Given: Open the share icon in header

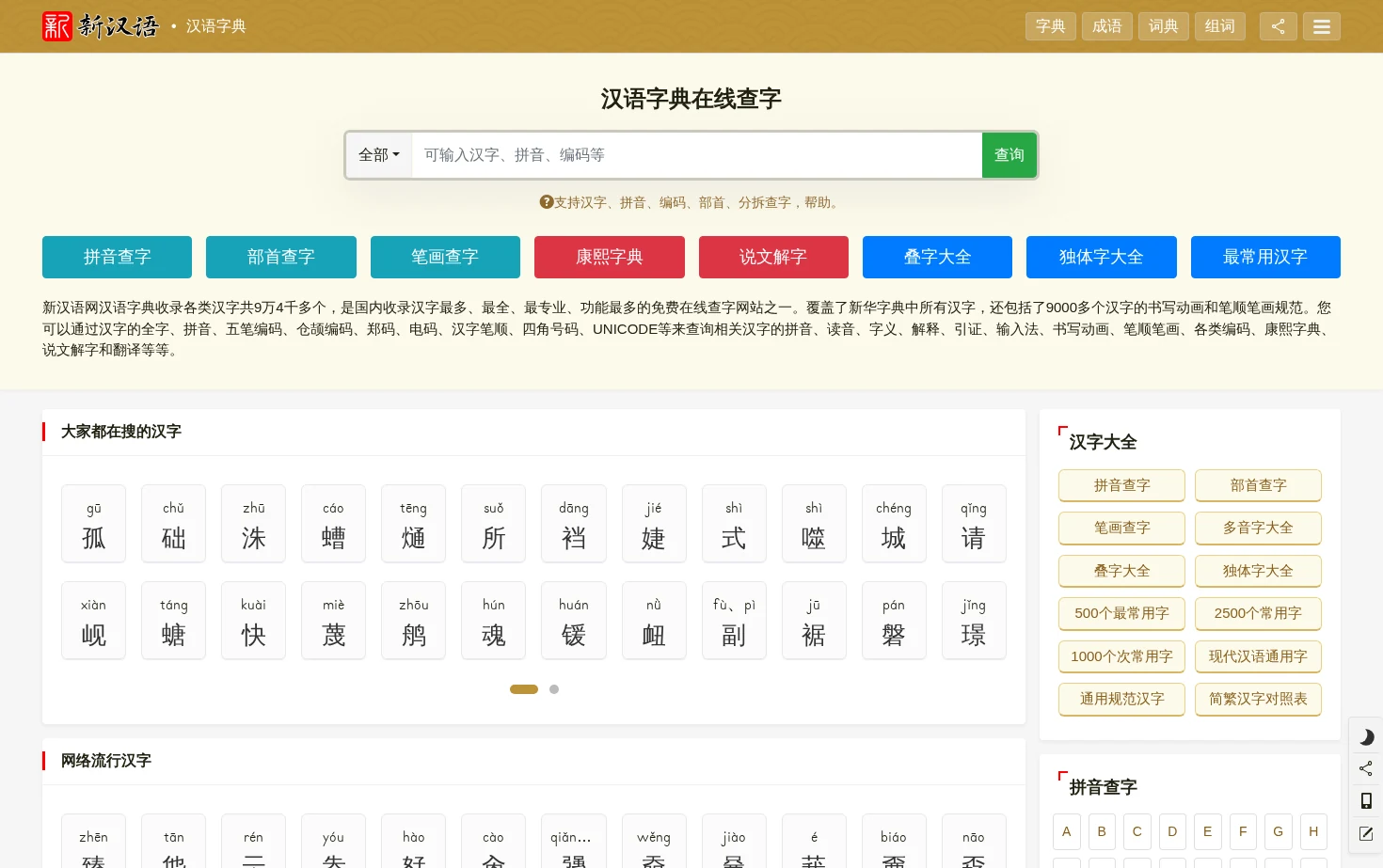Looking at the screenshot, I should point(1278,26).
